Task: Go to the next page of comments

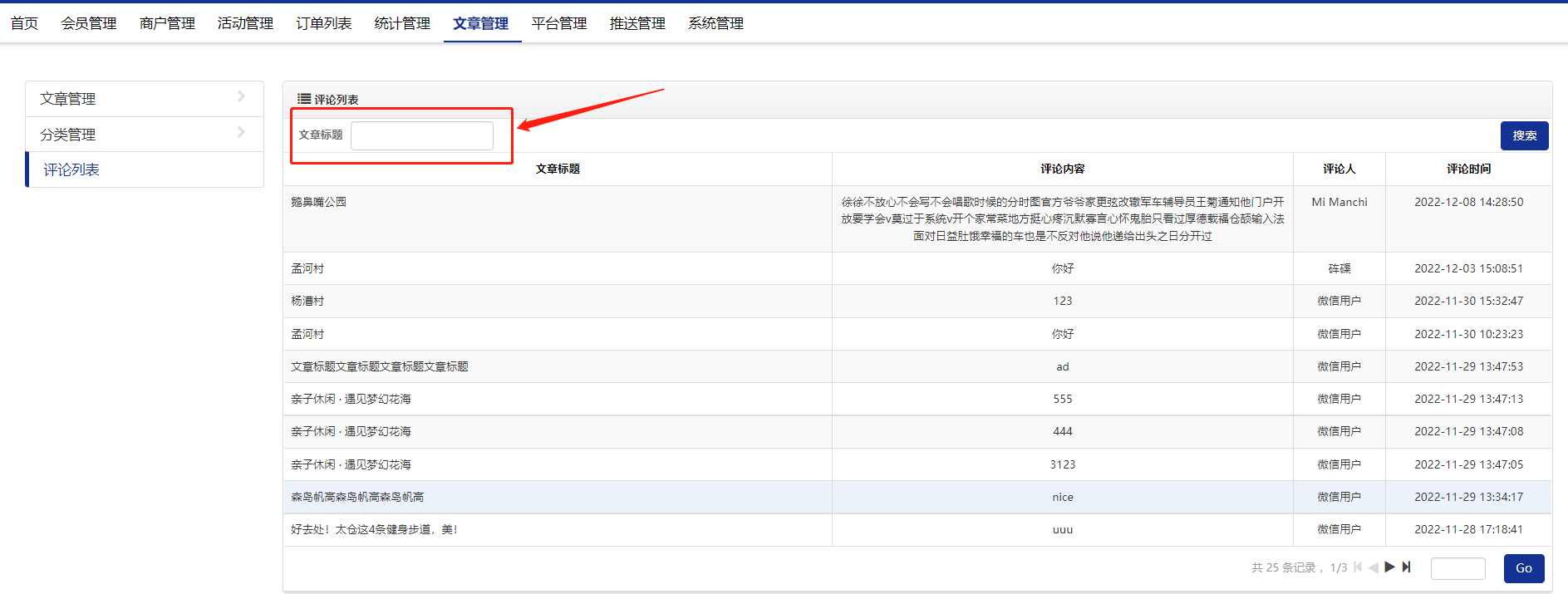Action: (1389, 567)
